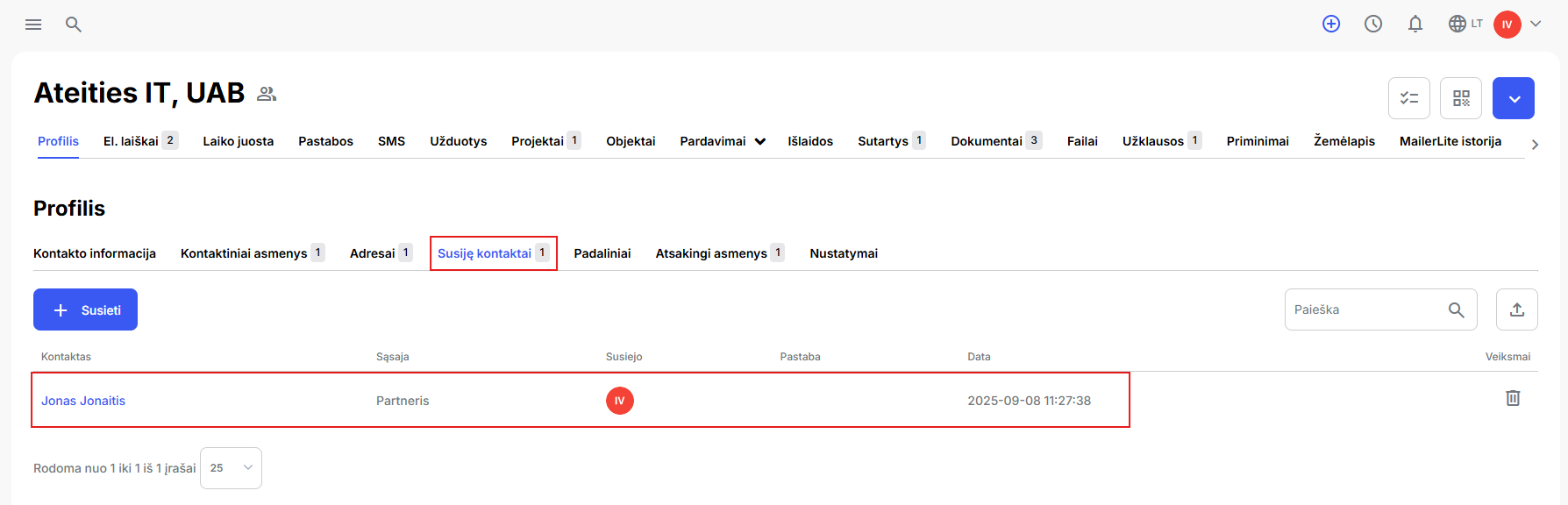Viewport: 1568px width, 505px height.
Task: Click the blue plus circle icon
Action: (x=1331, y=25)
